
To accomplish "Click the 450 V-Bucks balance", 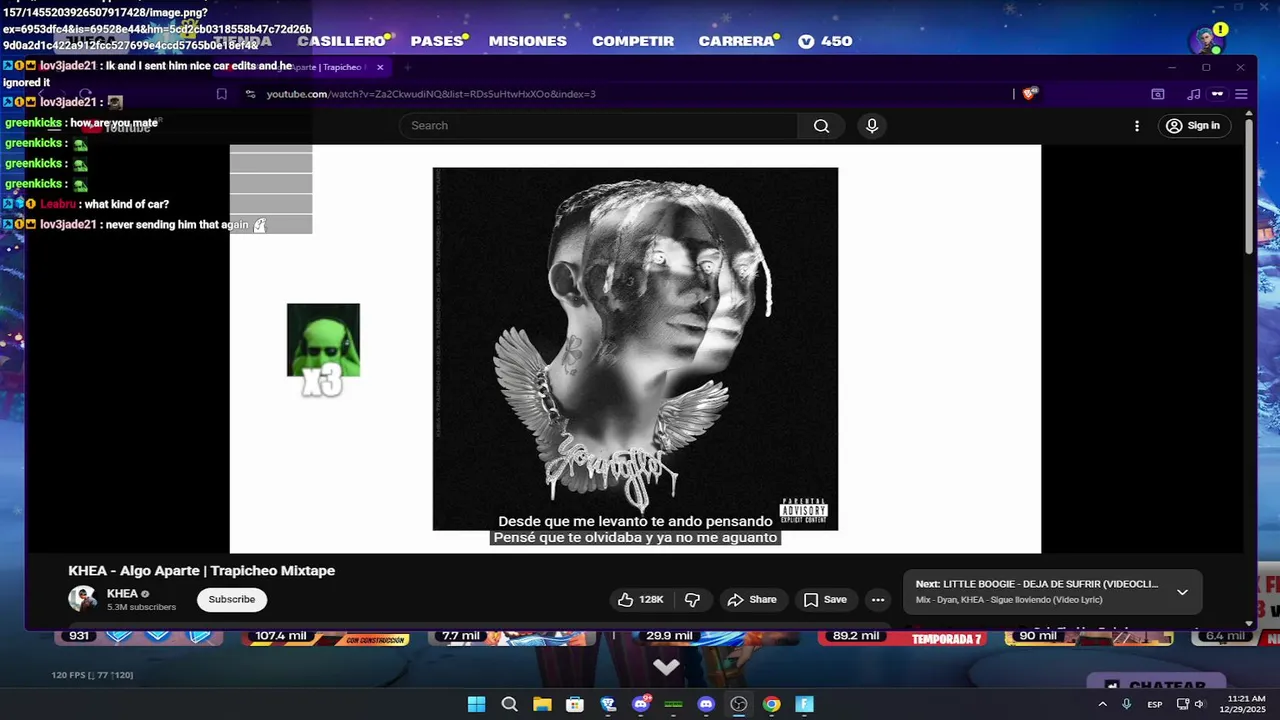I will tap(825, 41).
